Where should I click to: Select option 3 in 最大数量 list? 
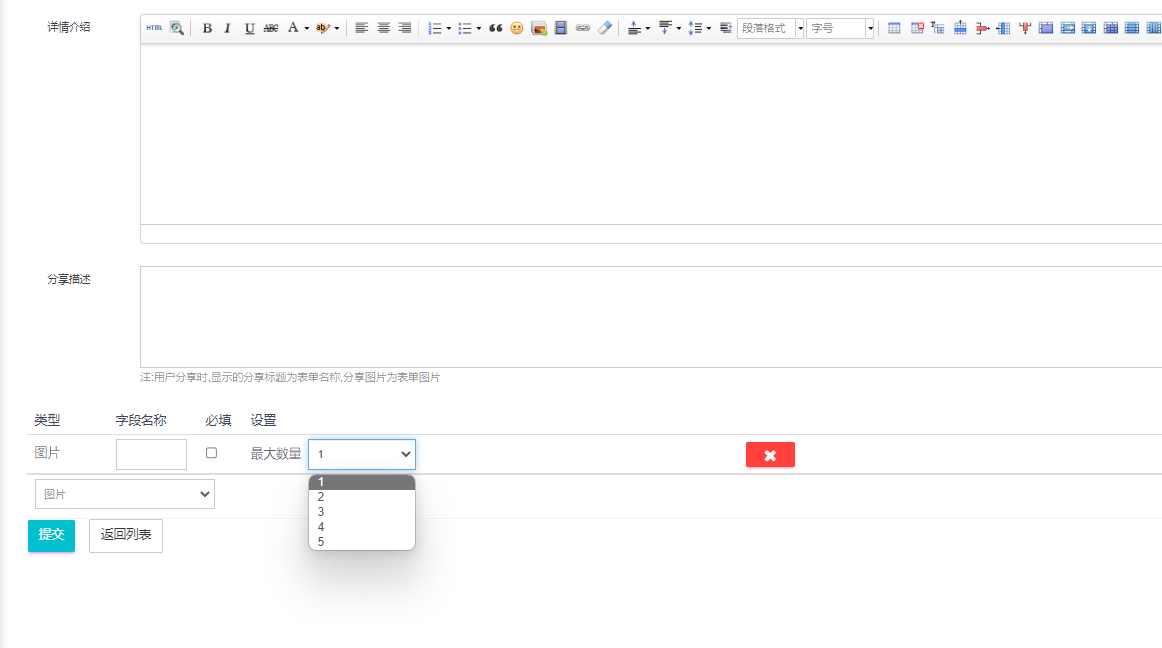point(321,512)
